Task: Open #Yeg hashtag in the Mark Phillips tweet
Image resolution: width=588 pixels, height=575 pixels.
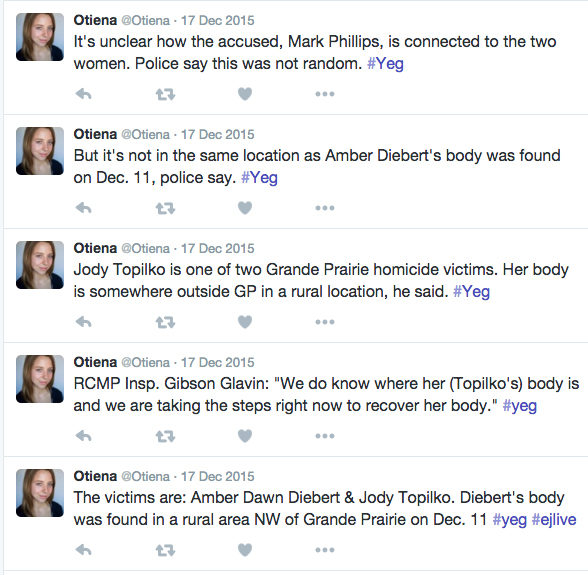Action: pyautogui.click(x=385, y=64)
